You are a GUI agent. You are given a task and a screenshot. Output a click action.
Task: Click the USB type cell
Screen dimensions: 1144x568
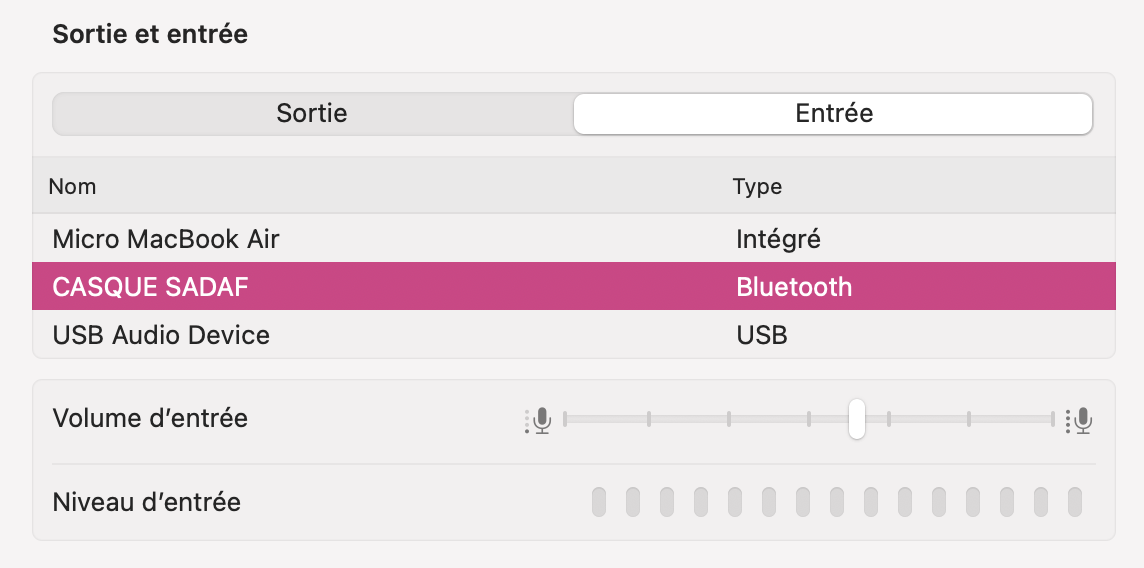tap(762, 334)
